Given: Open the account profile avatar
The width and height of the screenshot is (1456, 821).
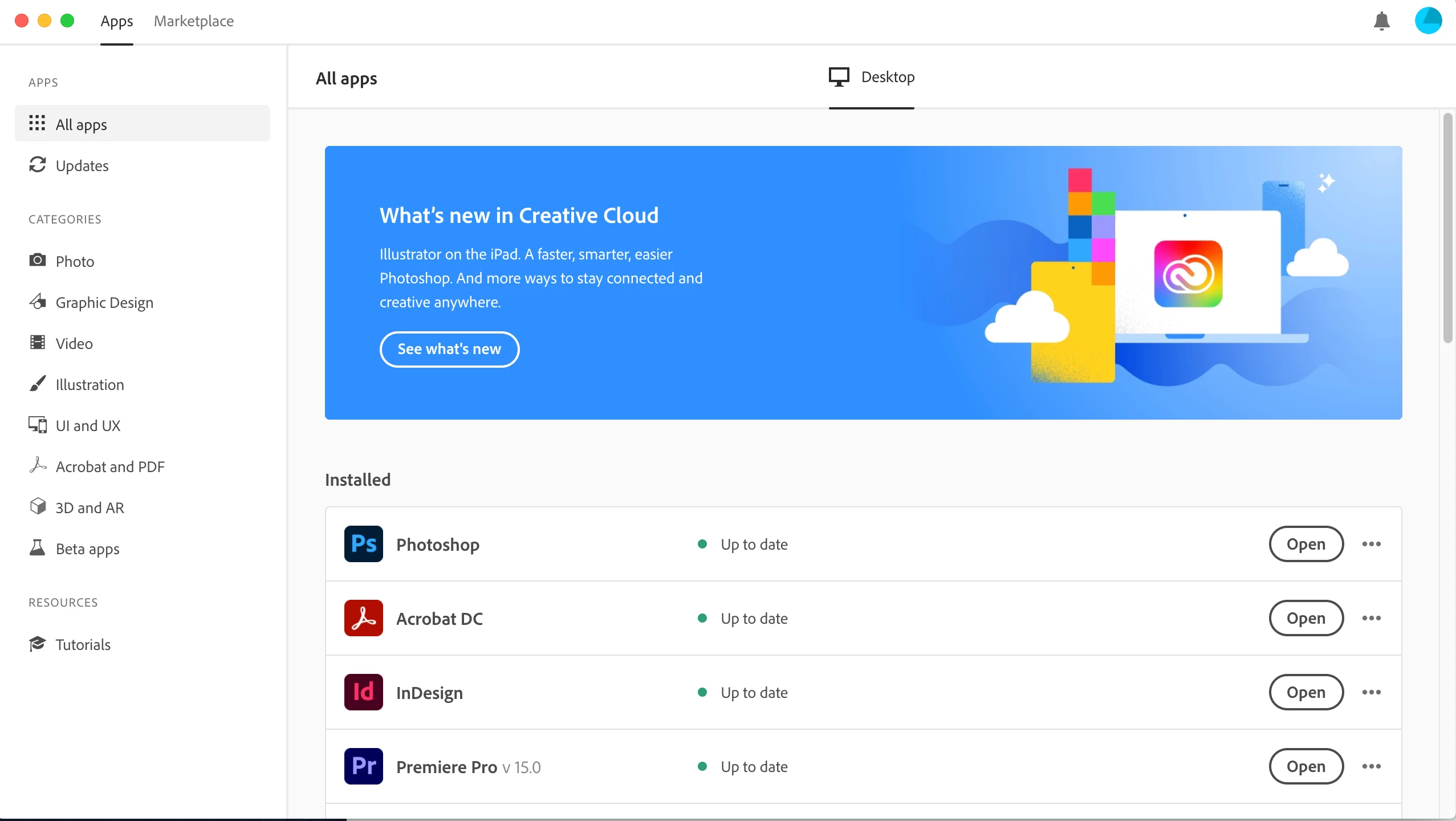Looking at the screenshot, I should (1428, 21).
